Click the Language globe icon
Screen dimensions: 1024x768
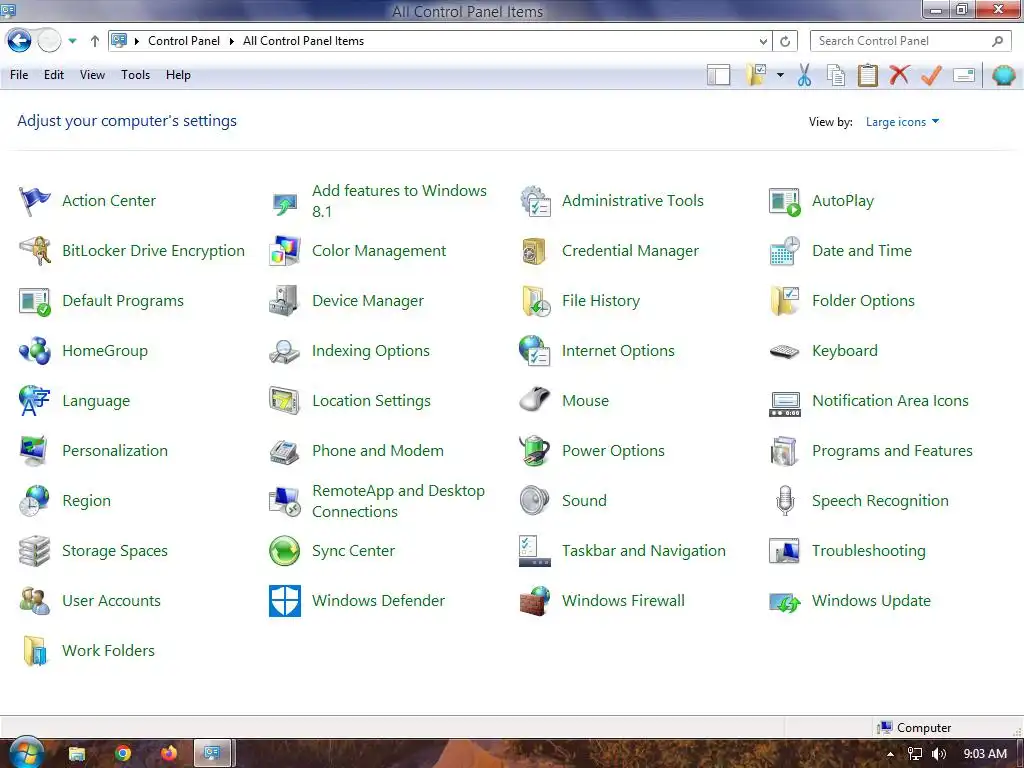[34, 401]
